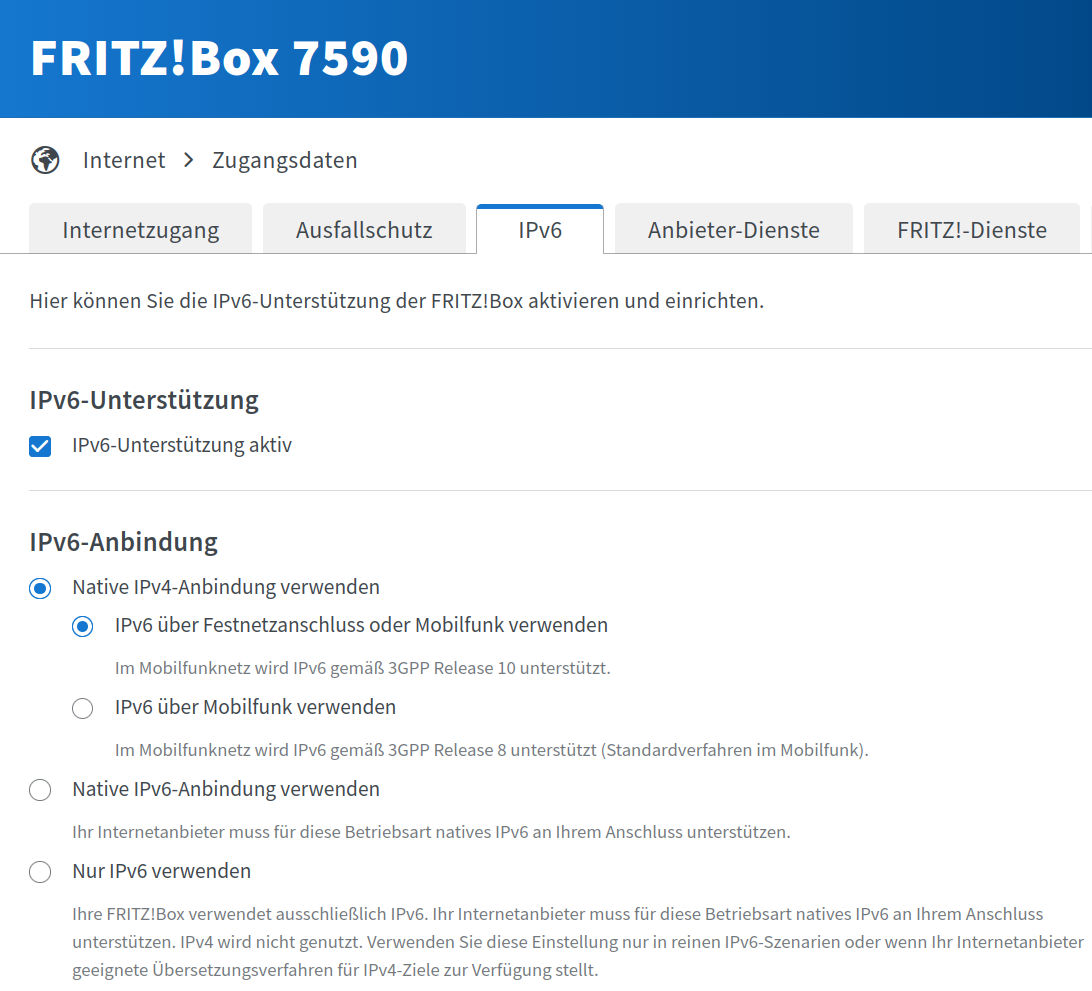Viewport: 1092px width, 991px height.
Task: Open the FRITZ!-Dienste tab
Action: [x=972, y=229]
